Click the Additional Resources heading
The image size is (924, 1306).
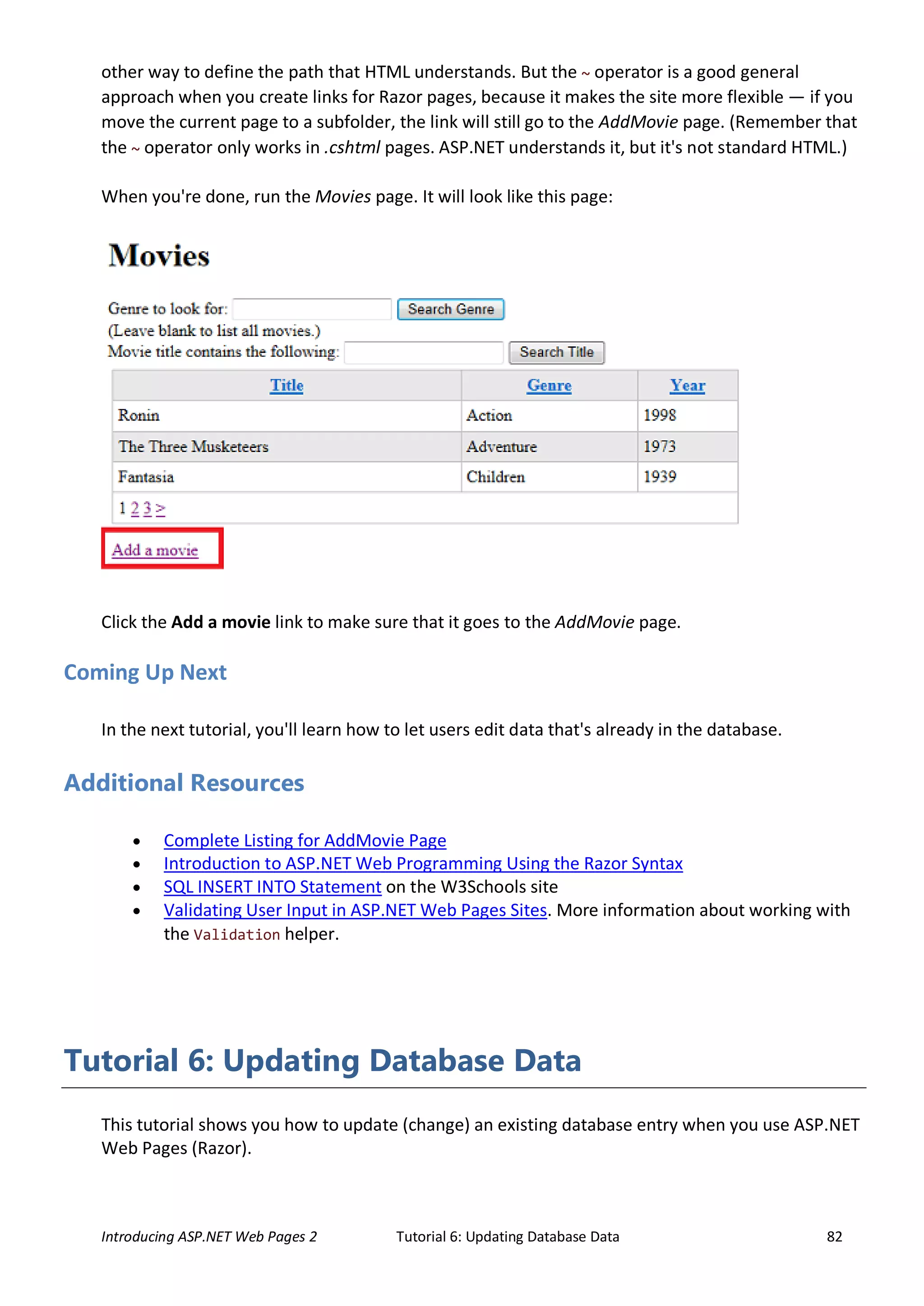184,783
